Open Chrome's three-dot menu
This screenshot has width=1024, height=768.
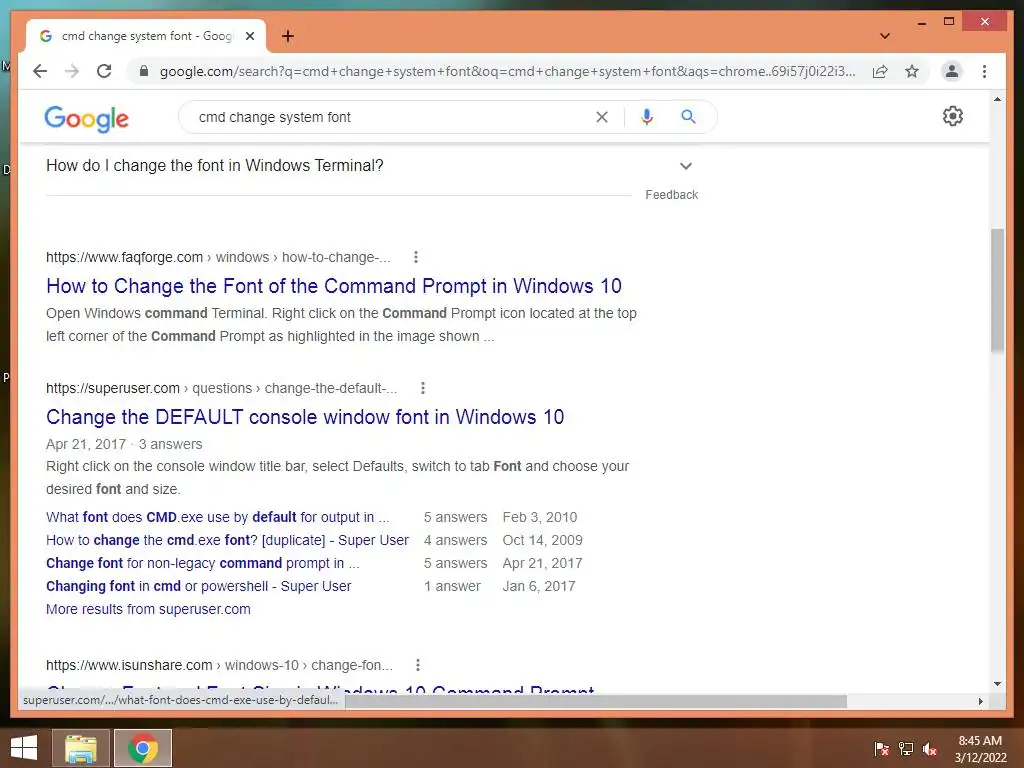[984, 71]
